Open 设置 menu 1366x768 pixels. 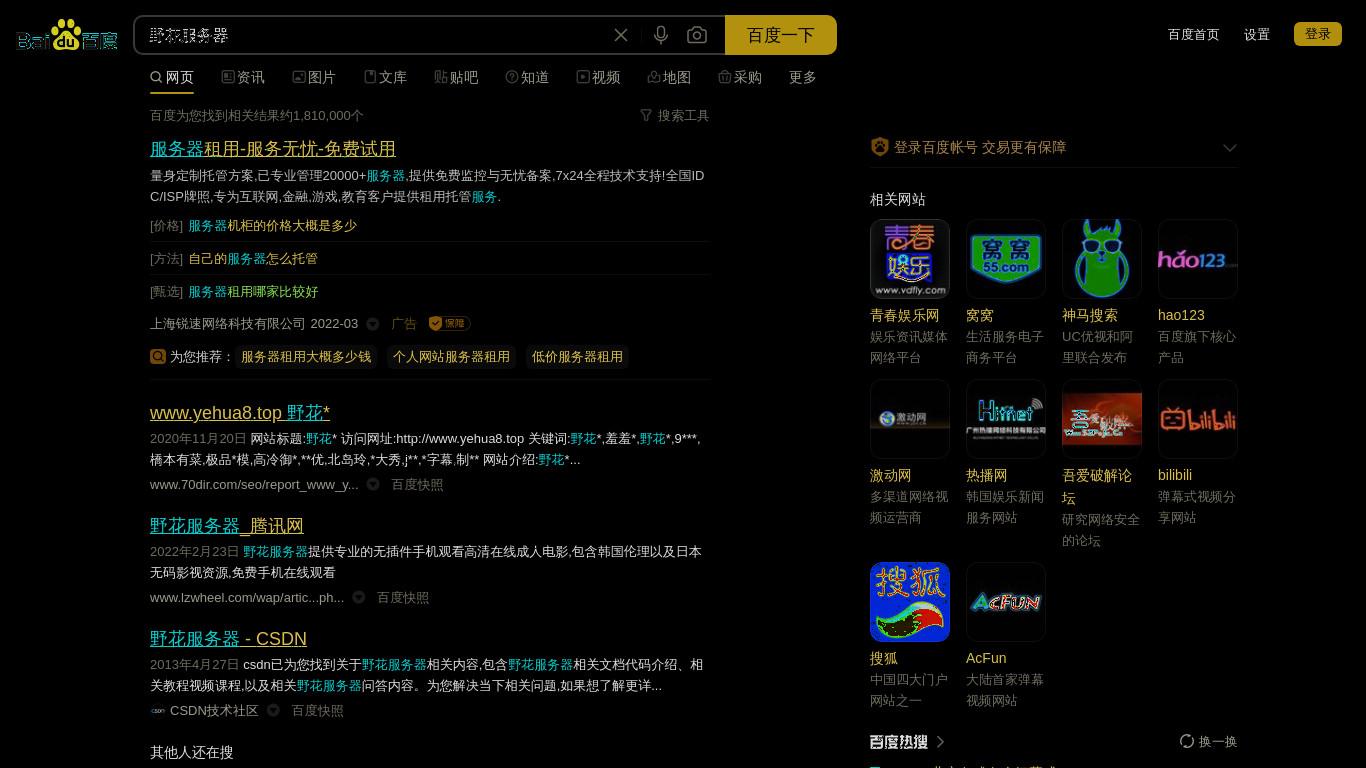[1257, 34]
